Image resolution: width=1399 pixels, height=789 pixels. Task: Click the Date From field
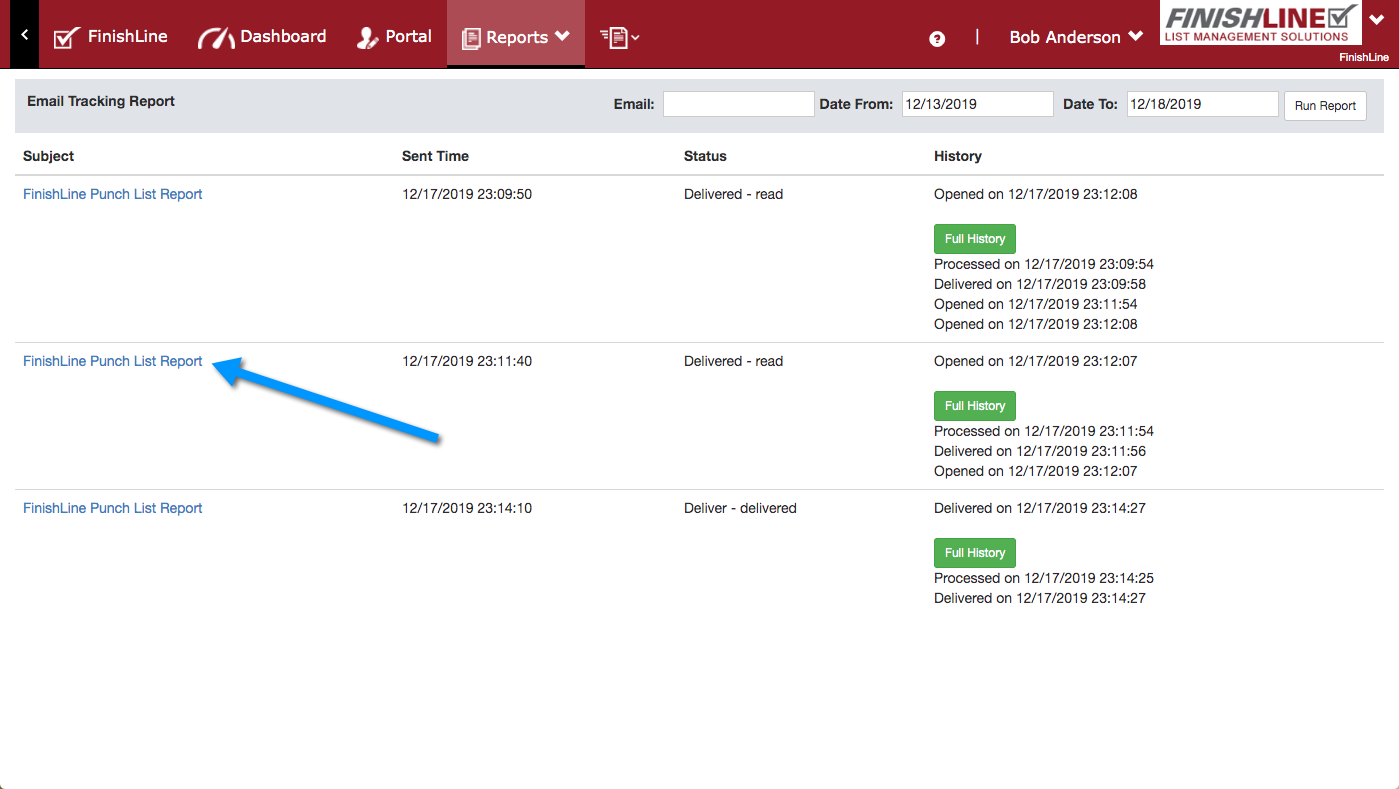[977, 104]
